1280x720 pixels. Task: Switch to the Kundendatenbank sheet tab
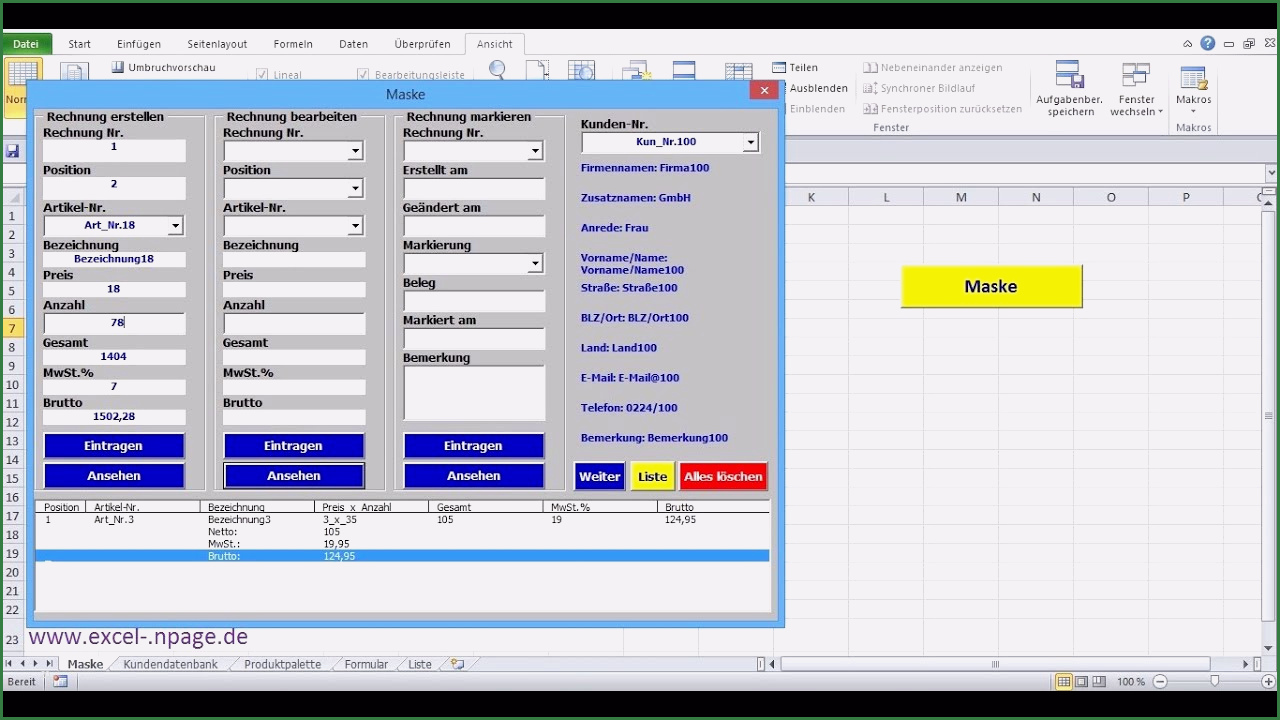pos(170,664)
